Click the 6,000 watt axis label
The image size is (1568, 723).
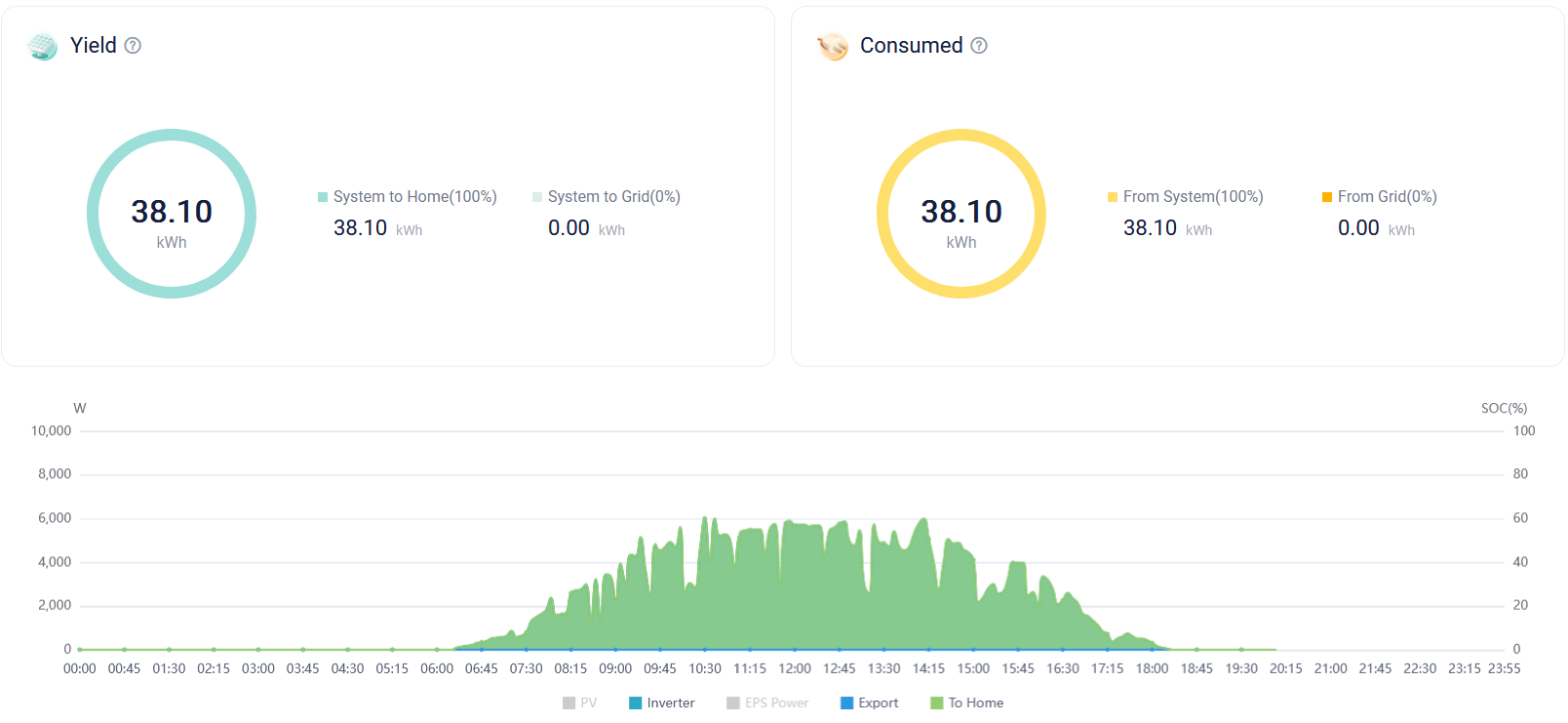55,518
